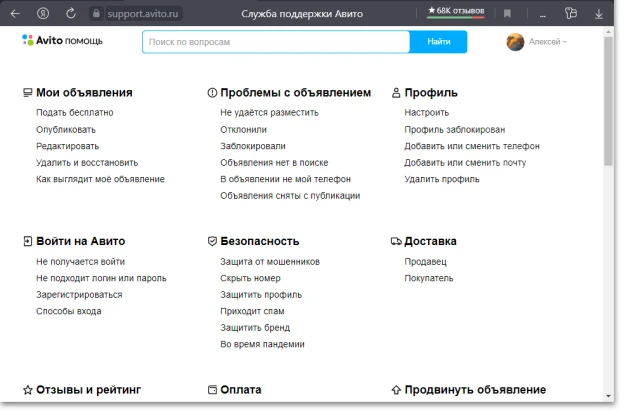Expand the Алексей account dropdown
This screenshot has width=624, height=412.
click(548, 42)
